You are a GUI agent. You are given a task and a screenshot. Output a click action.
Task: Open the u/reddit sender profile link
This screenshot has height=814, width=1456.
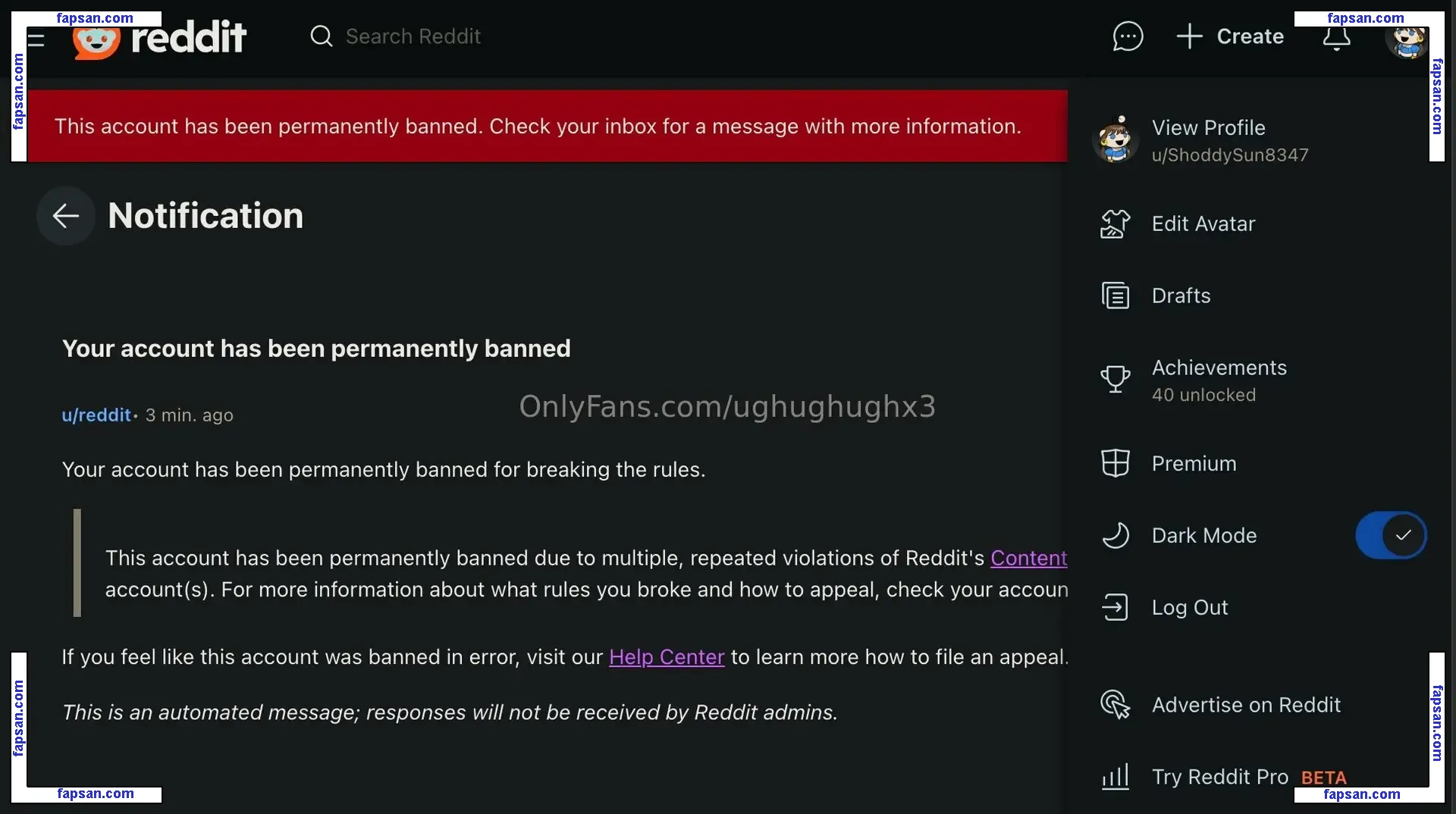click(96, 415)
